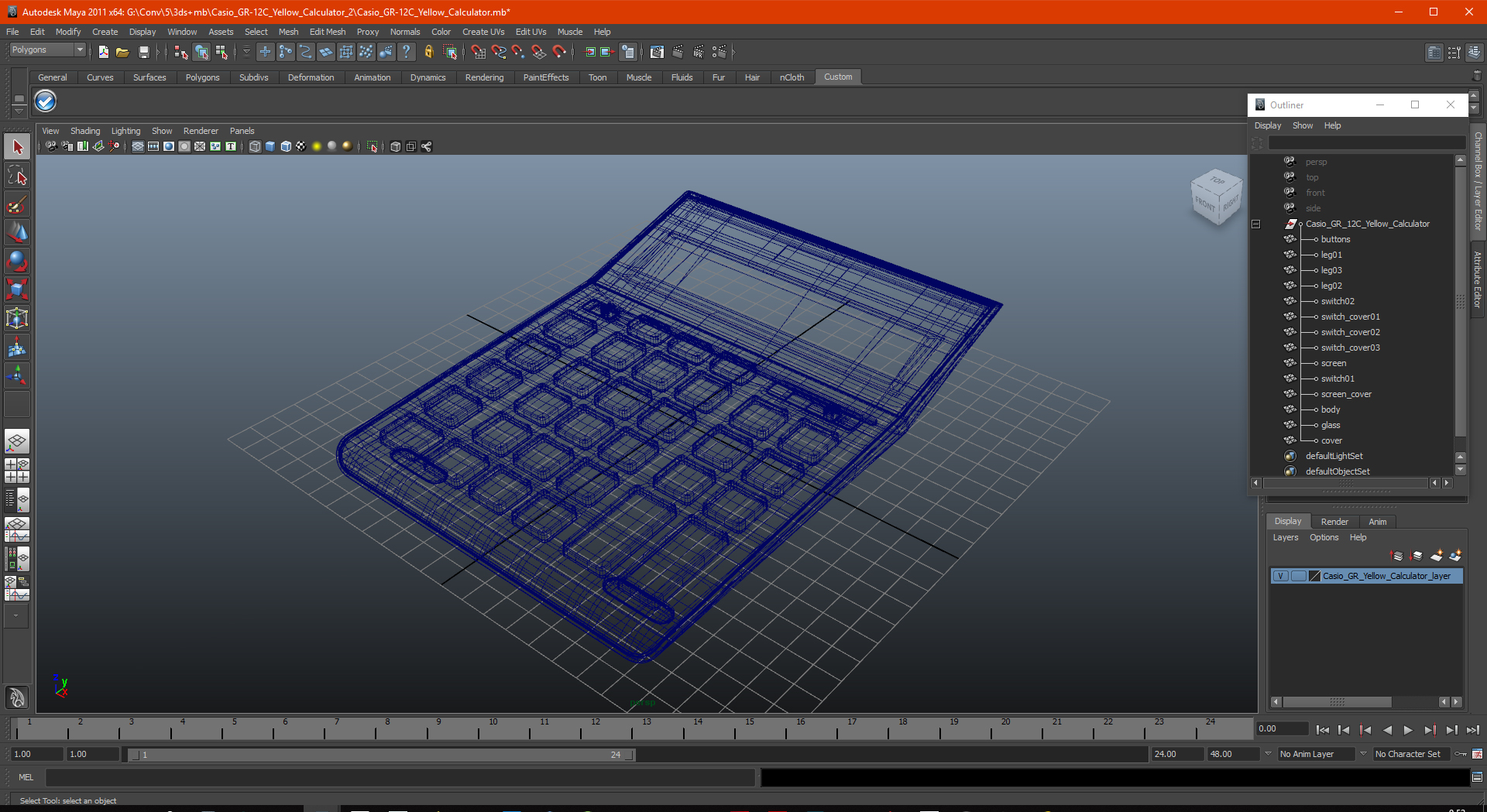The image size is (1487, 812).
Task: Open the Channel Box / Layer Editor side tab
Action: [1478, 180]
